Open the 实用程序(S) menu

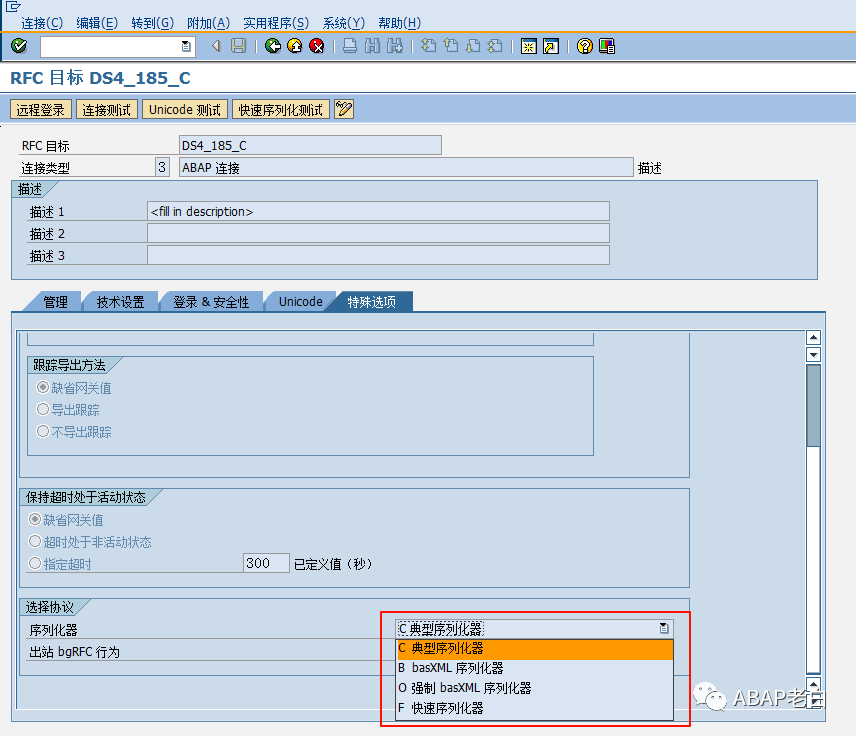276,23
